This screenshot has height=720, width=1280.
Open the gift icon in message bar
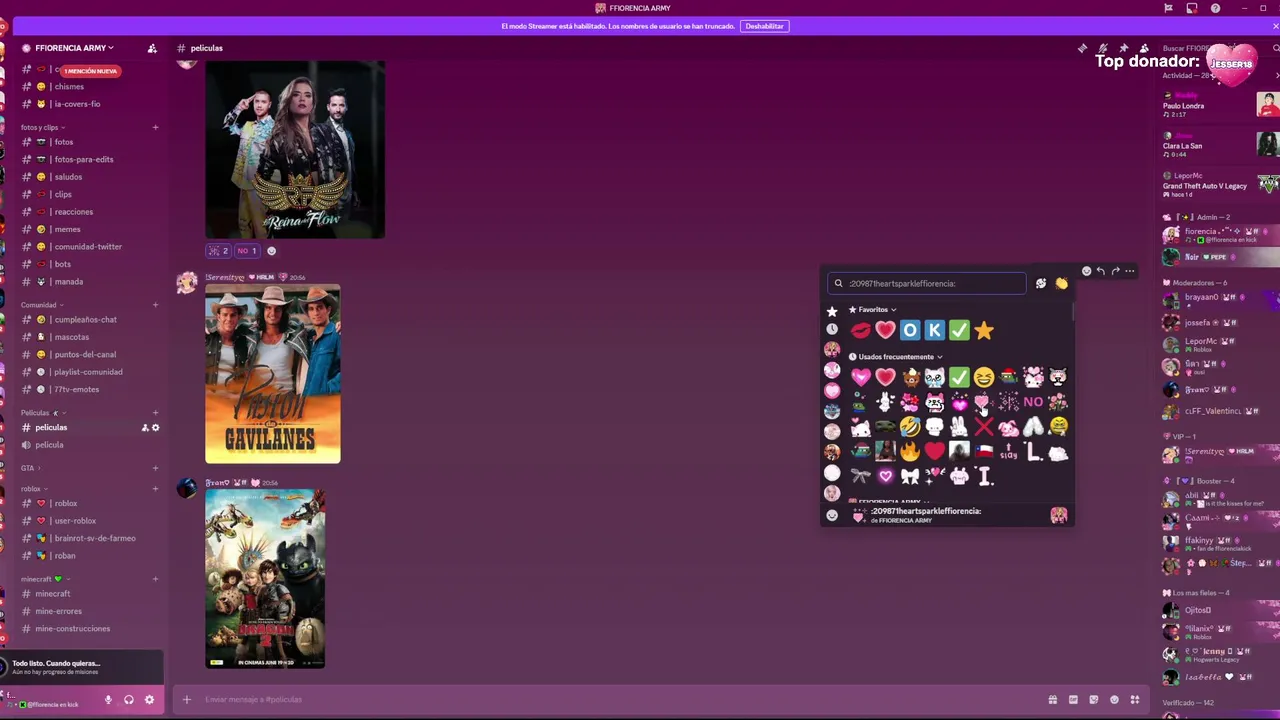1052,700
